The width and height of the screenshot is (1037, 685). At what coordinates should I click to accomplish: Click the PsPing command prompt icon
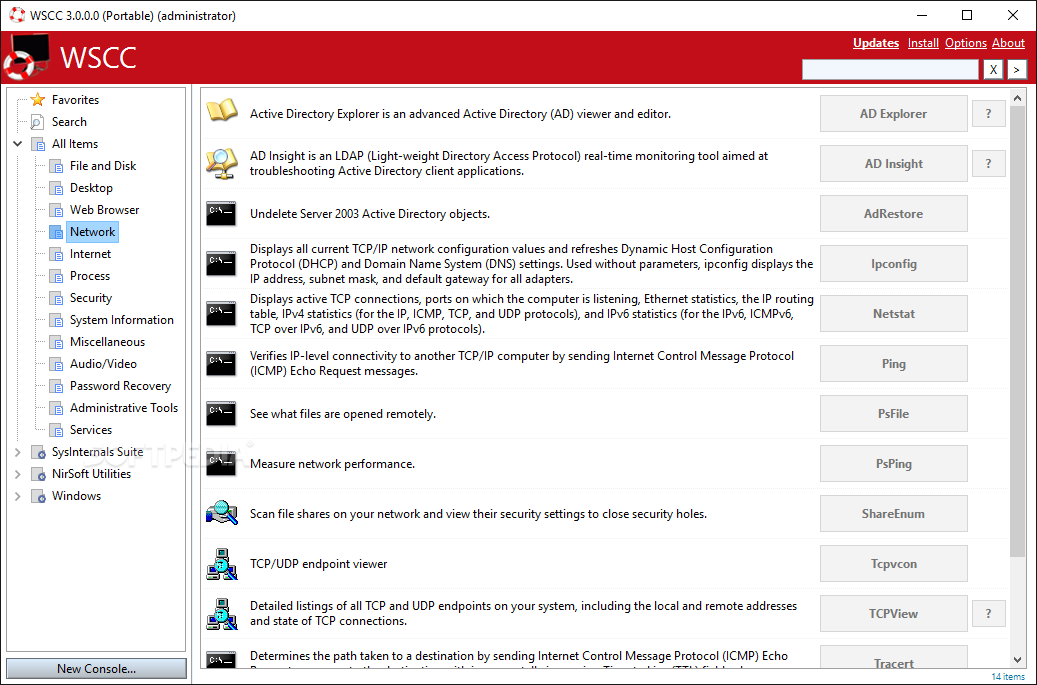pos(221,463)
